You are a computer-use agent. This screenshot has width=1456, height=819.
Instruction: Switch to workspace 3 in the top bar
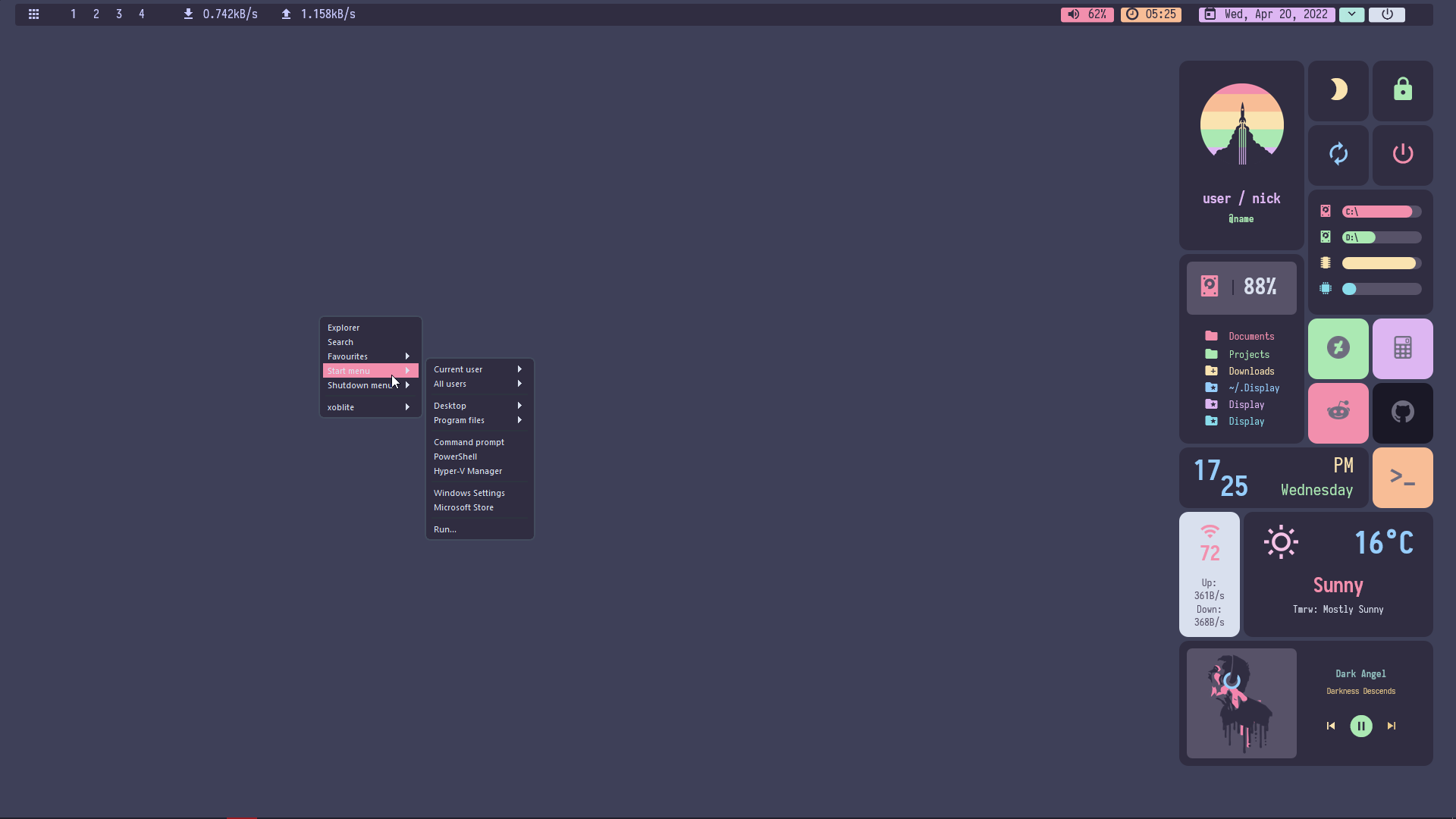point(119,14)
